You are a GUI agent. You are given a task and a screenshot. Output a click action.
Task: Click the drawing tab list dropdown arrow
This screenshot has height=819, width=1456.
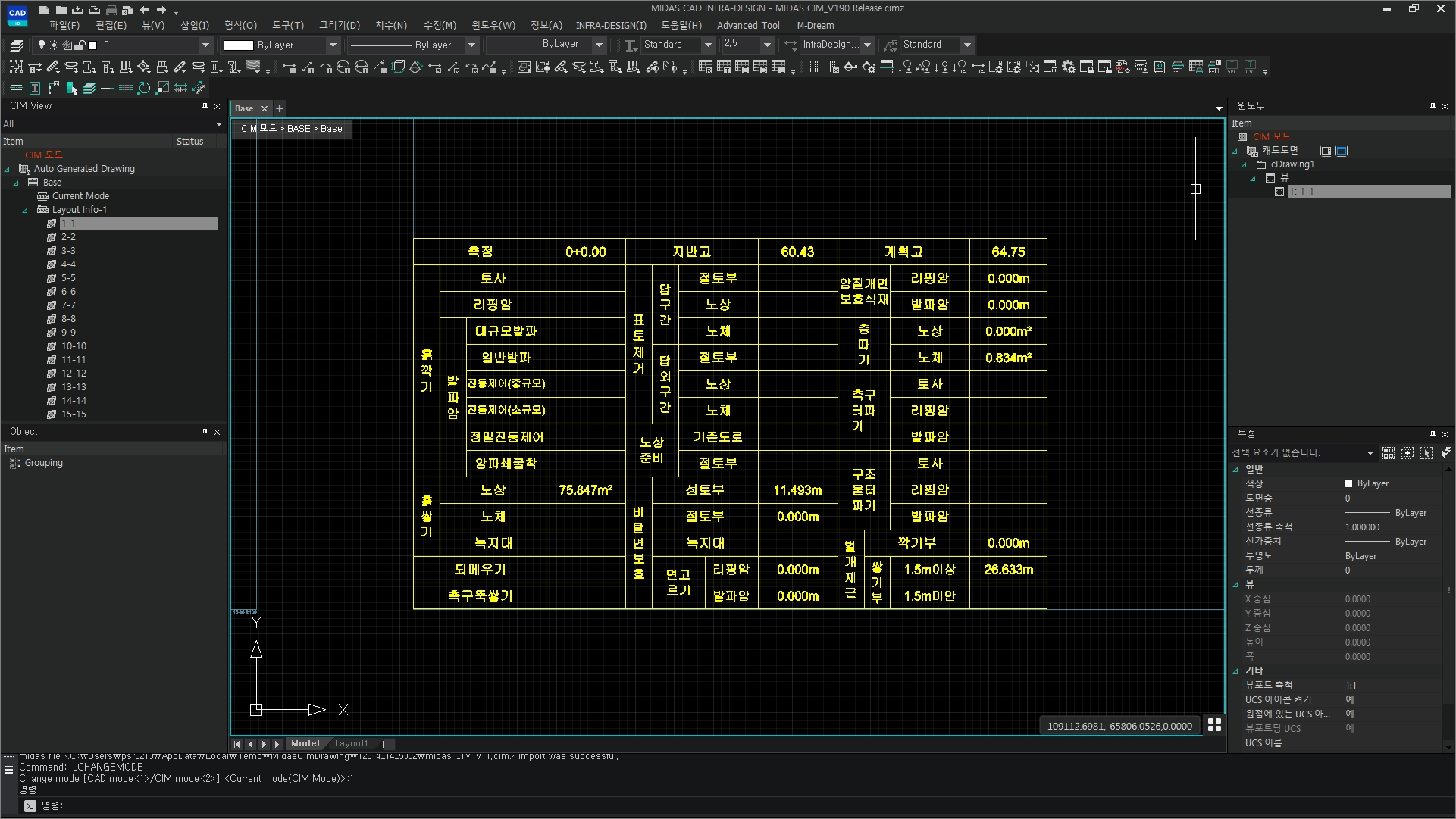coord(1219,109)
